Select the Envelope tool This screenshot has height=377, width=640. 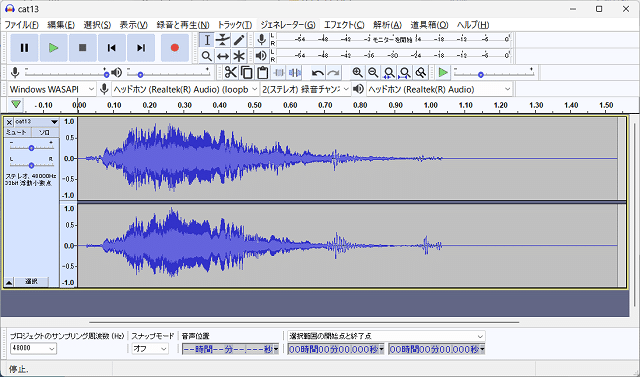coord(223,40)
